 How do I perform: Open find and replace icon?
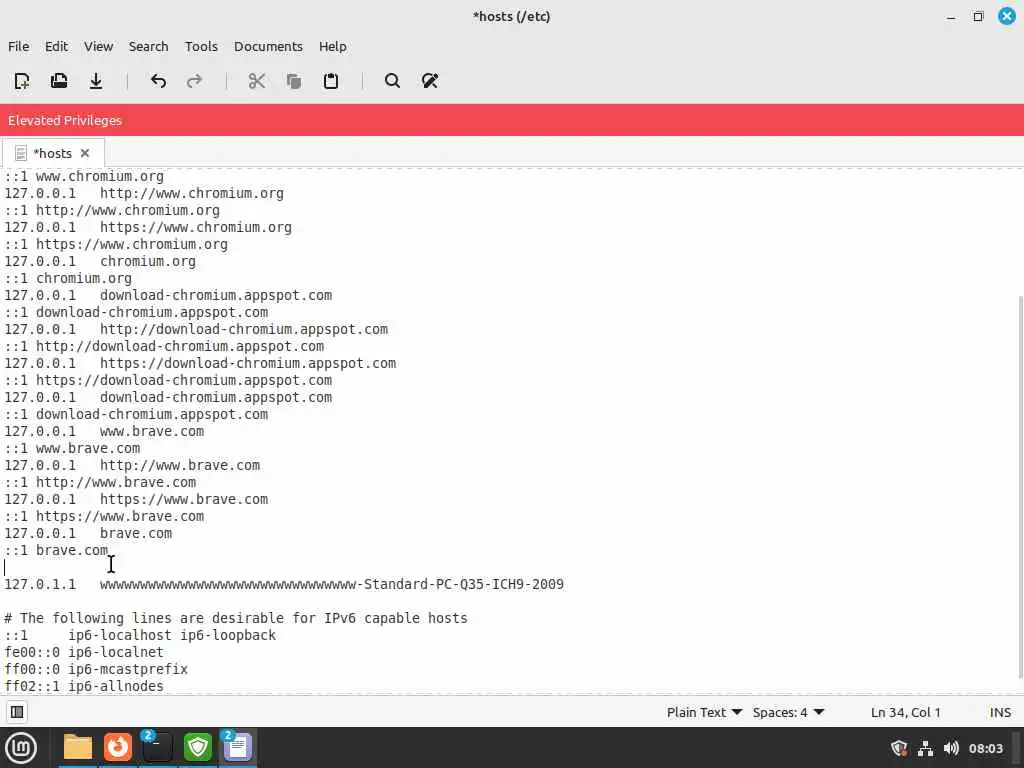click(430, 81)
